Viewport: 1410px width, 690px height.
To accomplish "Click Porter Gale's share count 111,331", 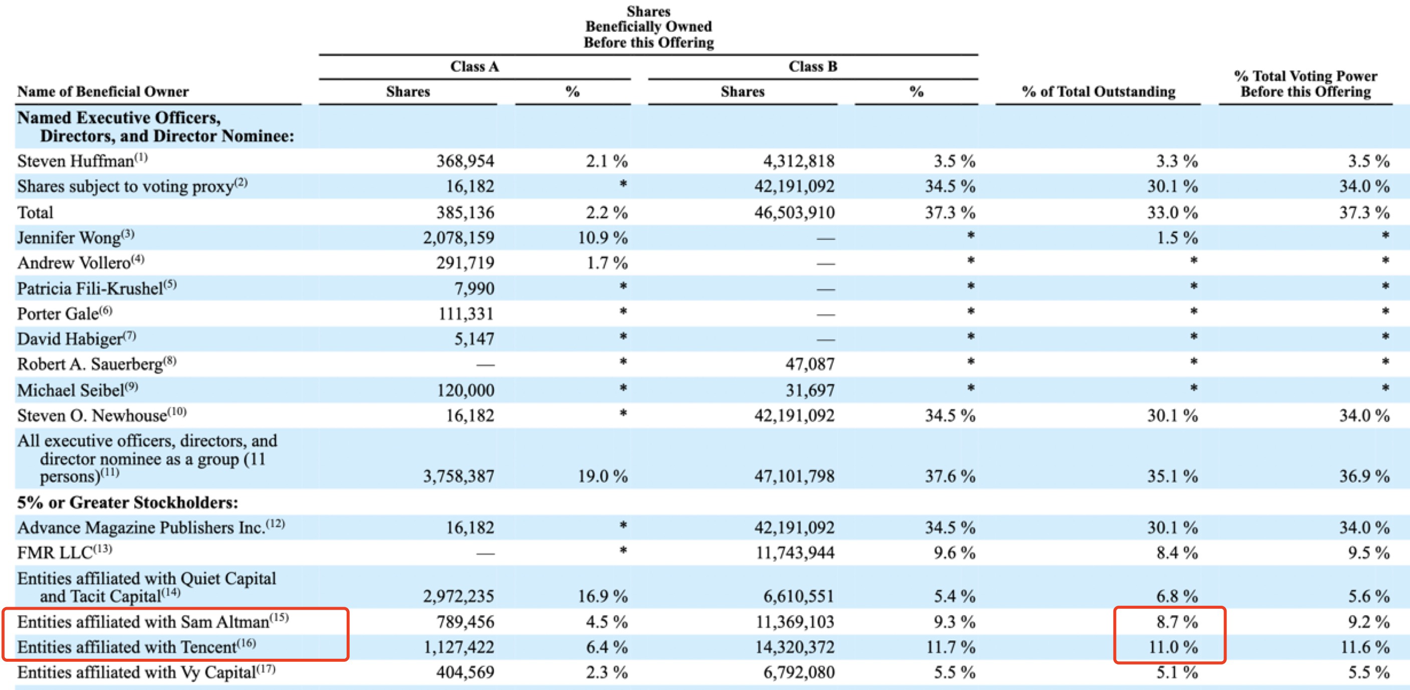I will pyautogui.click(x=467, y=315).
